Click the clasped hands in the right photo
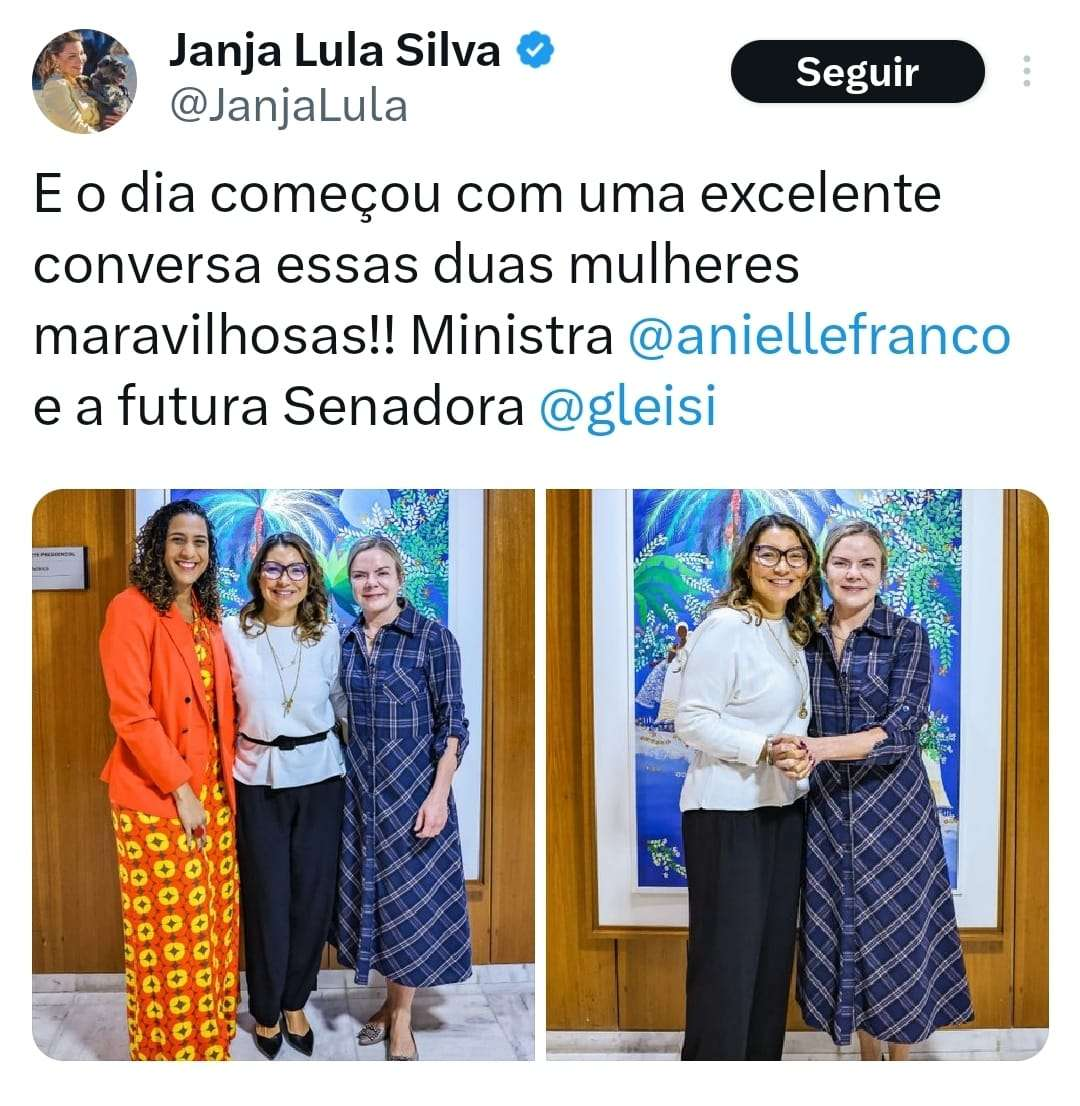The width and height of the screenshot is (1080, 1106). [x=791, y=755]
